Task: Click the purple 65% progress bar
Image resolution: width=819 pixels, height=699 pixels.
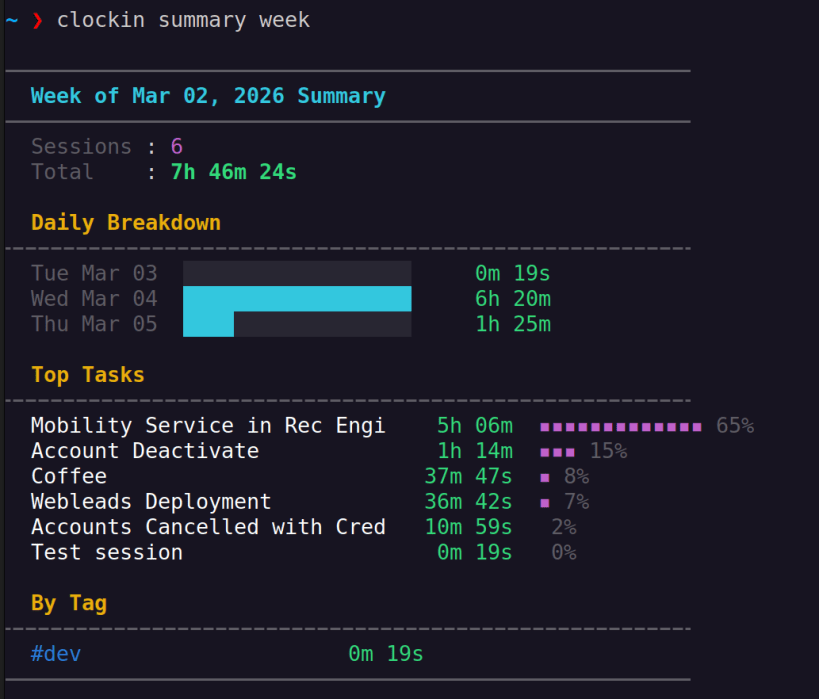Action: coord(621,427)
